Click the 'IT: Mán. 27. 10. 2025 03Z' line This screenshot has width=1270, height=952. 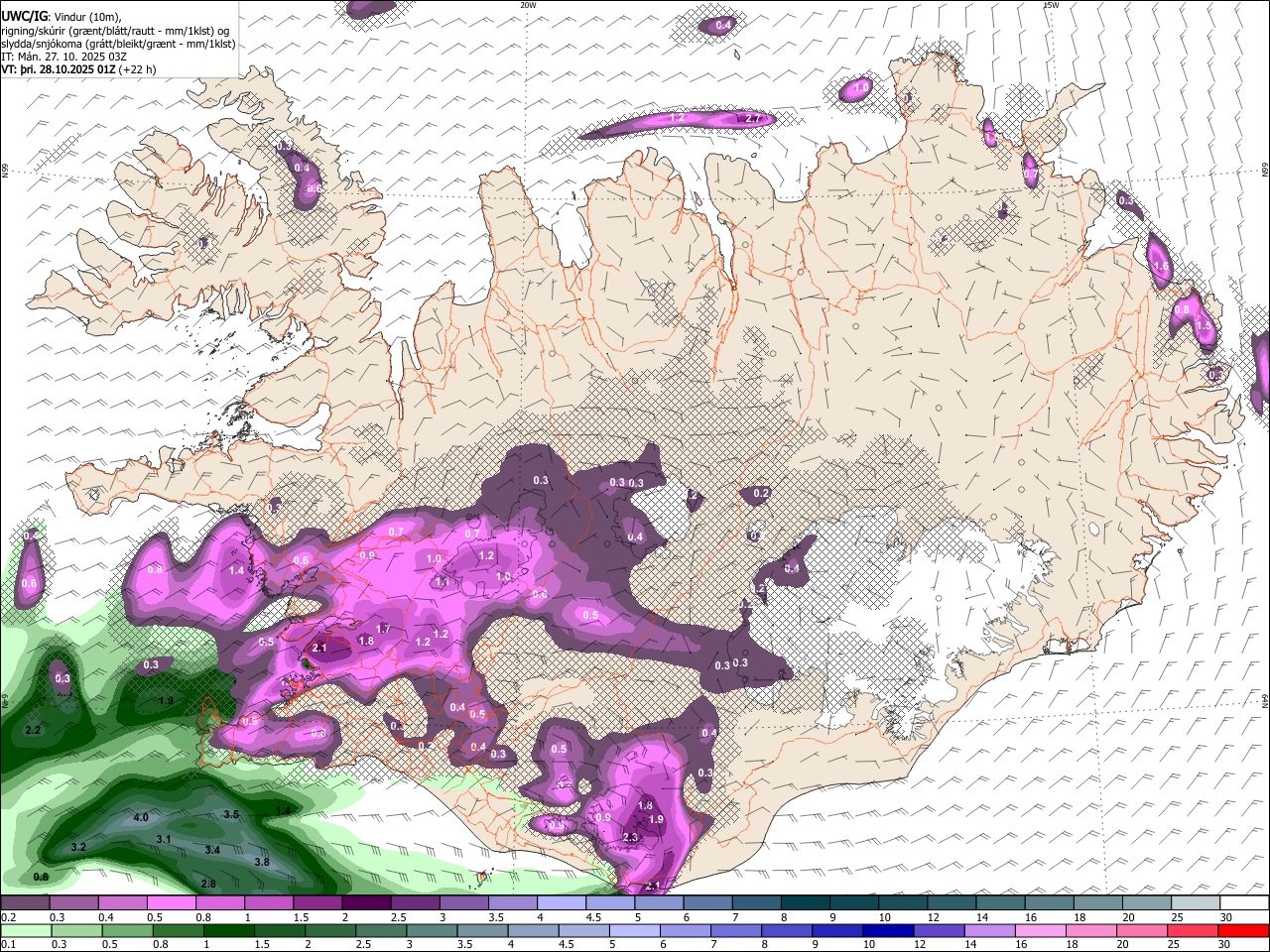[x=63, y=57]
